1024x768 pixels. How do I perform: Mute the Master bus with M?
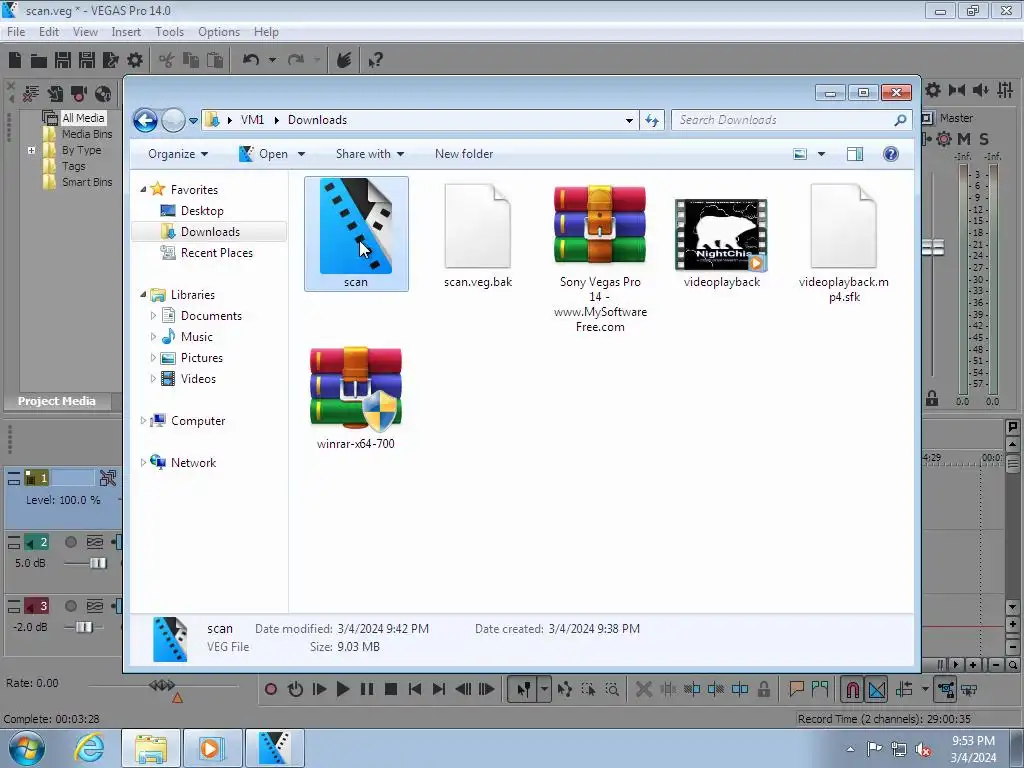pos(964,139)
